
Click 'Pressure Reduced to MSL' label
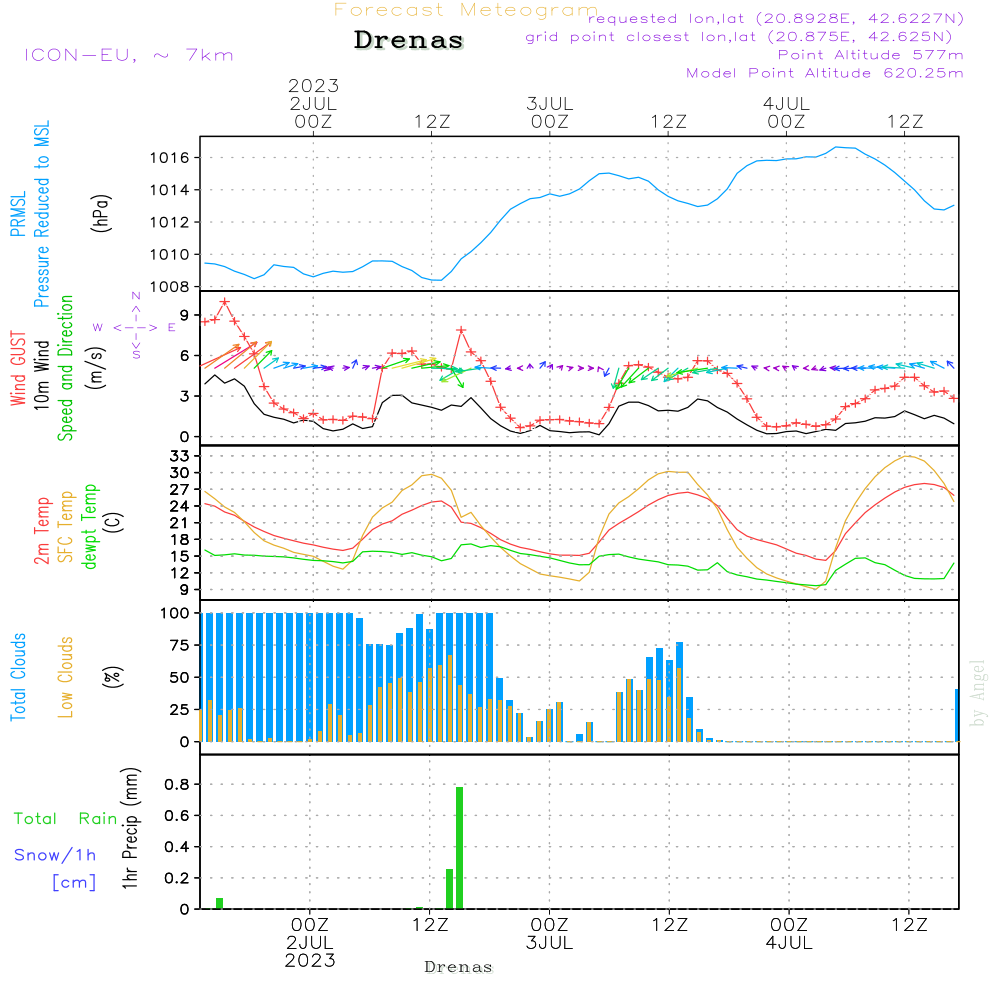click(x=41, y=214)
